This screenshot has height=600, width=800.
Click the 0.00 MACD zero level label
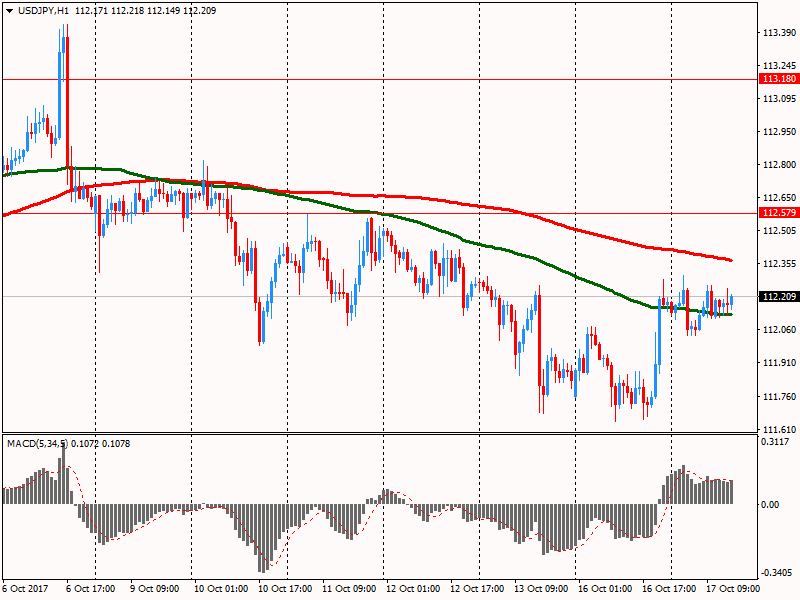click(x=770, y=505)
